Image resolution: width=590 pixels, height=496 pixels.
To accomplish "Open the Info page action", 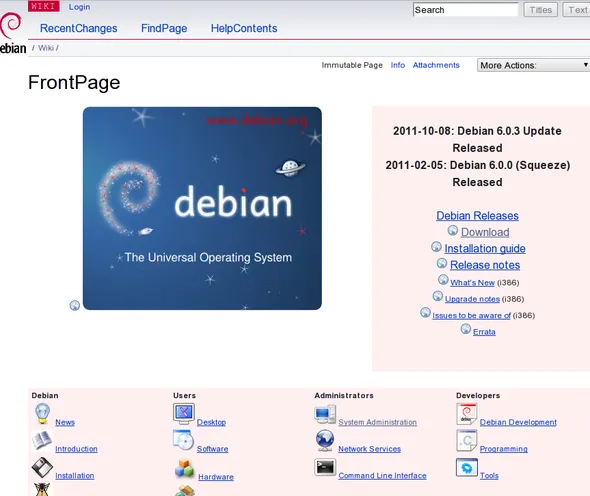I will coord(398,65).
